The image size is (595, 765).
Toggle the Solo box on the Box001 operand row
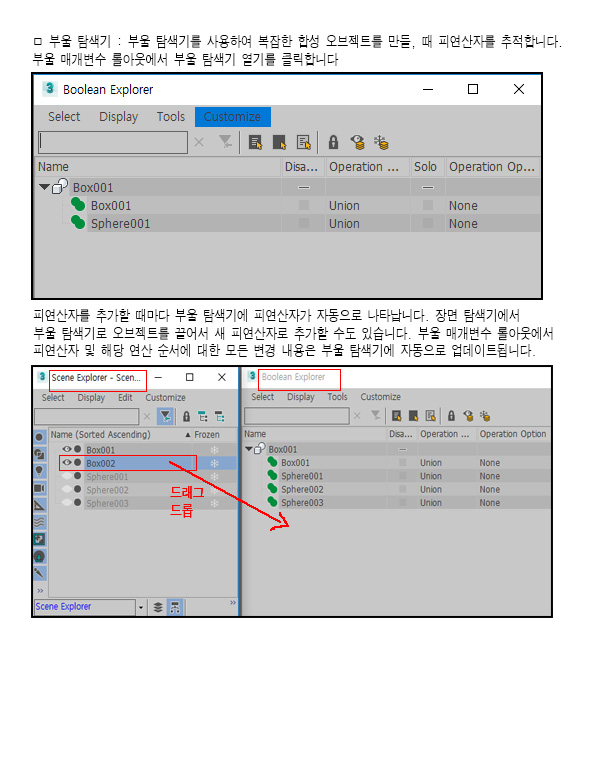428,205
